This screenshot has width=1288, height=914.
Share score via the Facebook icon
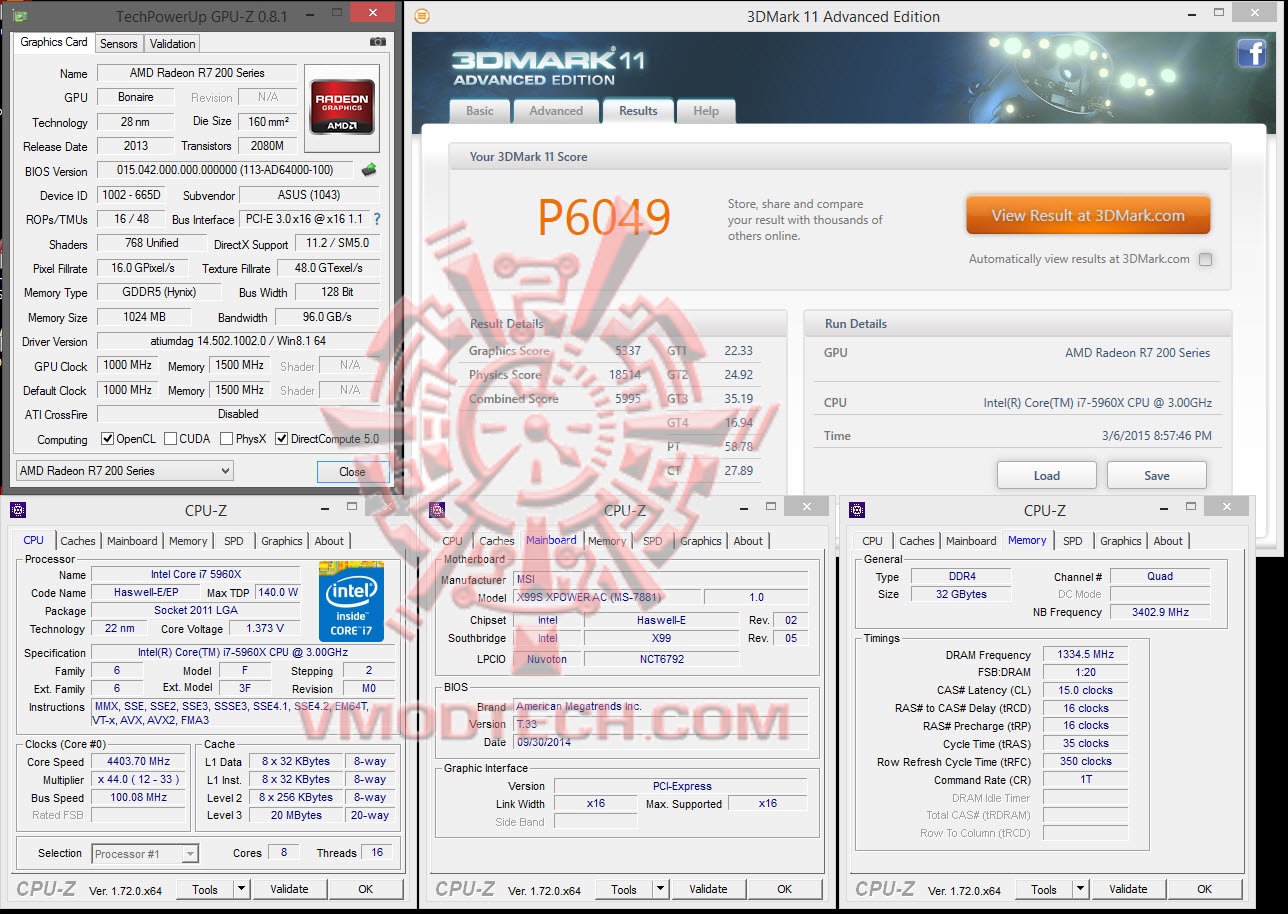[1251, 53]
